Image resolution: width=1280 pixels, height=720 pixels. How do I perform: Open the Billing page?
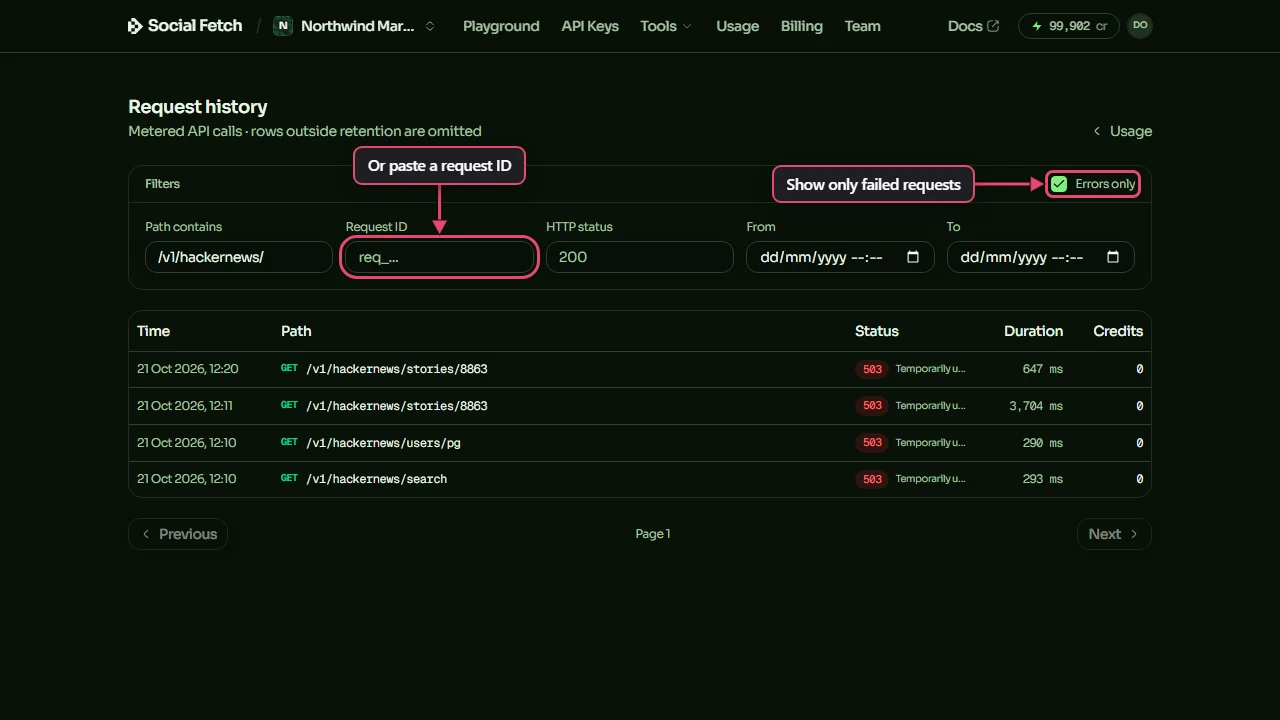802,26
